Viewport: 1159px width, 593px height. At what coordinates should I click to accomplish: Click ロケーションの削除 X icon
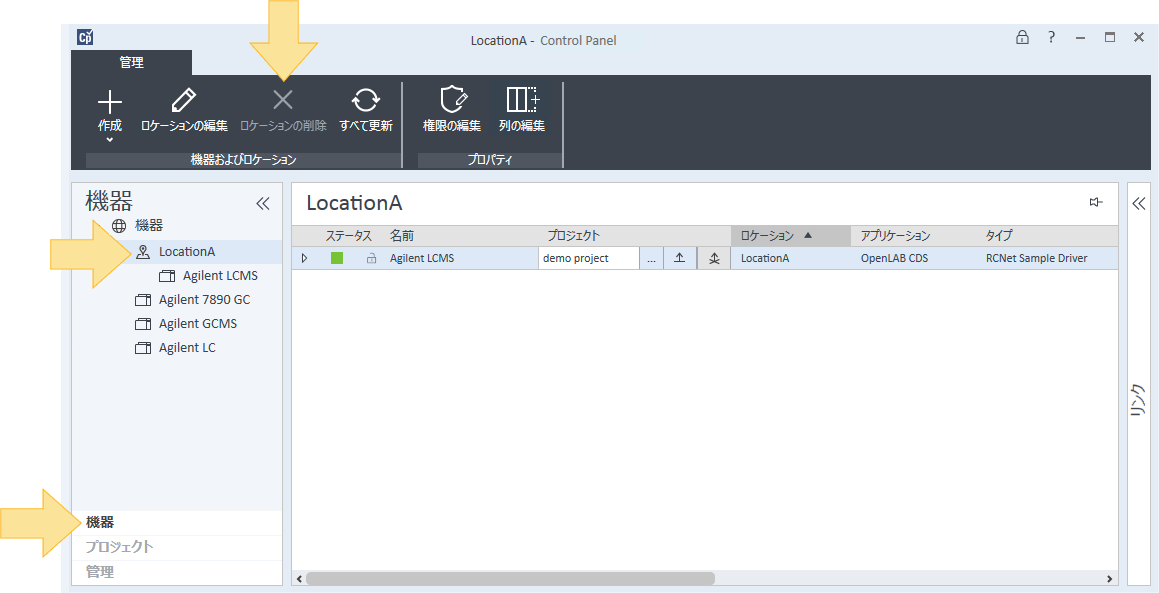pos(283,100)
